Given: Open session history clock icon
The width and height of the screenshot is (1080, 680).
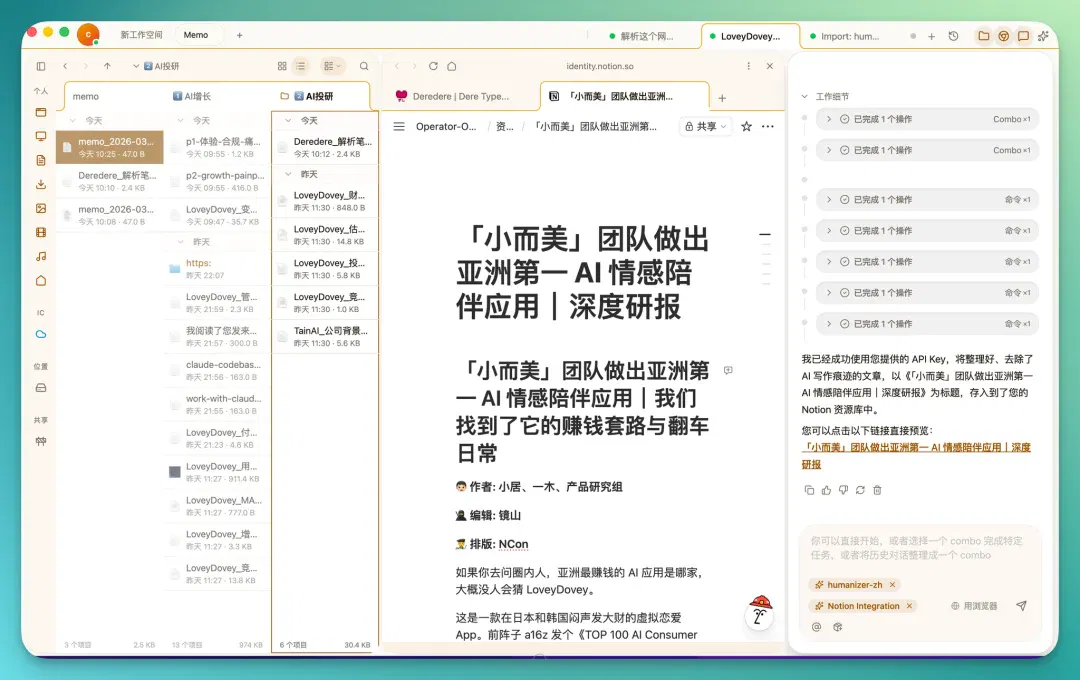Looking at the screenshot, I should (x=953, y=37).
